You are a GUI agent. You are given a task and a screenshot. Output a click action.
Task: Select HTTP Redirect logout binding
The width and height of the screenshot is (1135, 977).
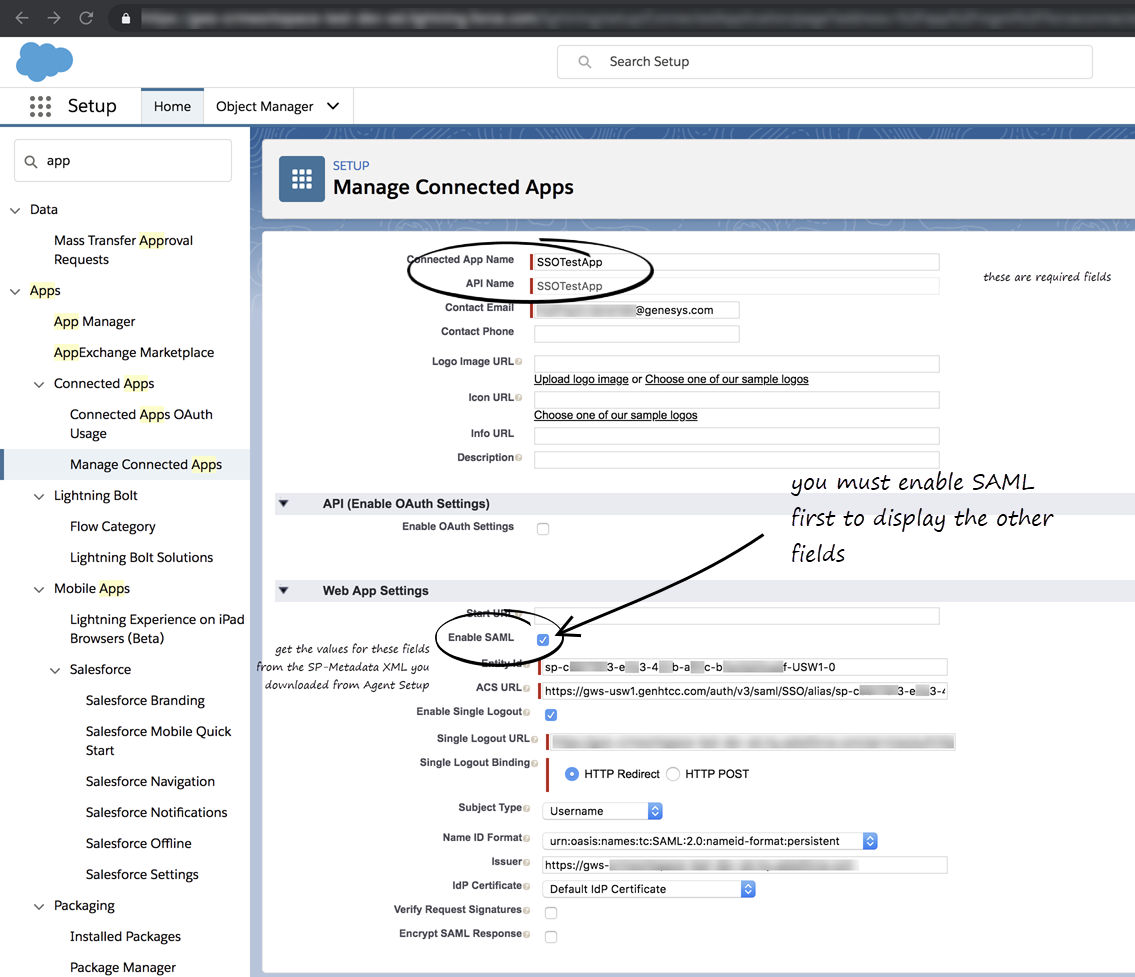click(572, 774)
